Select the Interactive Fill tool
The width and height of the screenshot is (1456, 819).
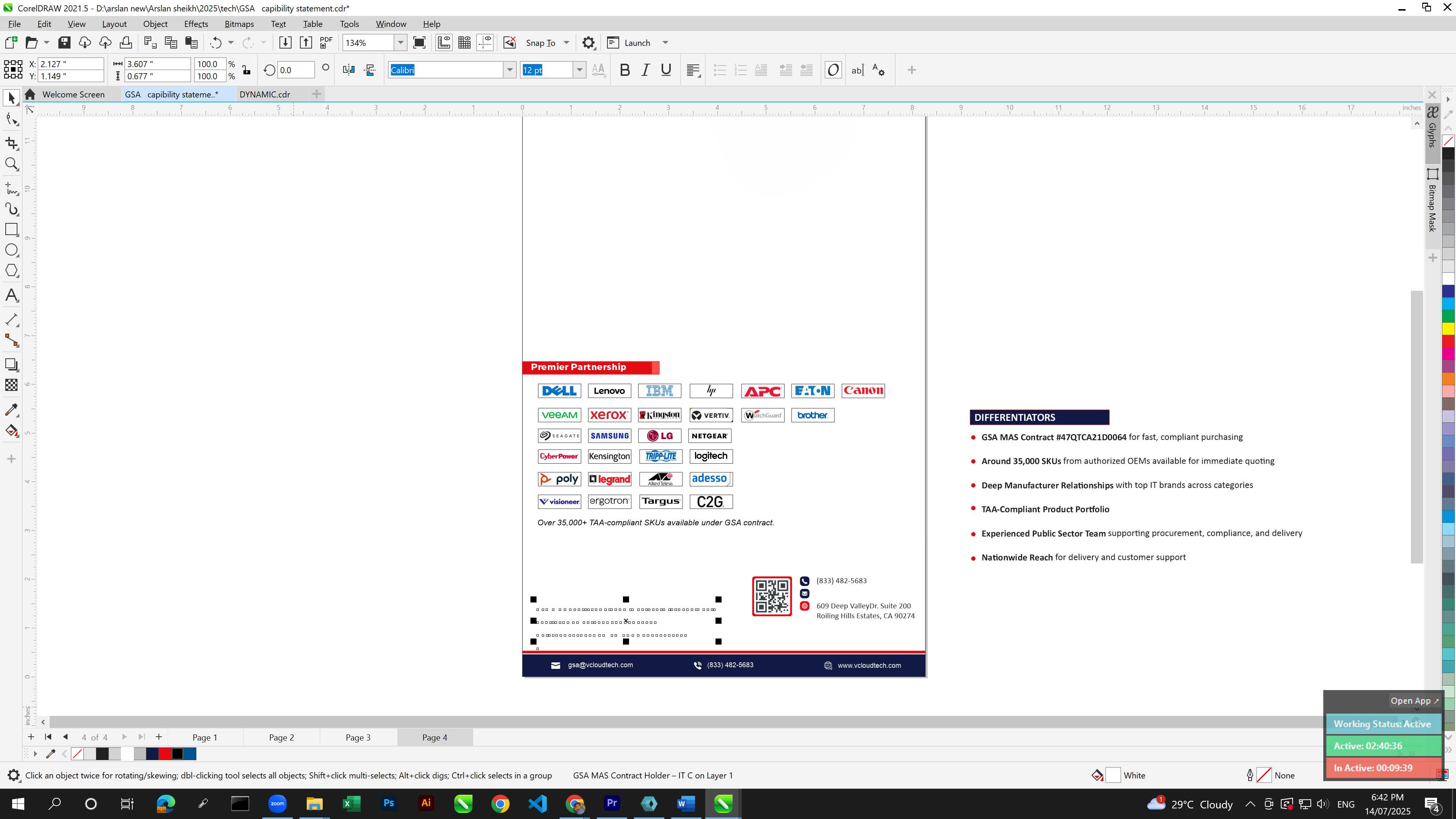click(x=11, y=431)
